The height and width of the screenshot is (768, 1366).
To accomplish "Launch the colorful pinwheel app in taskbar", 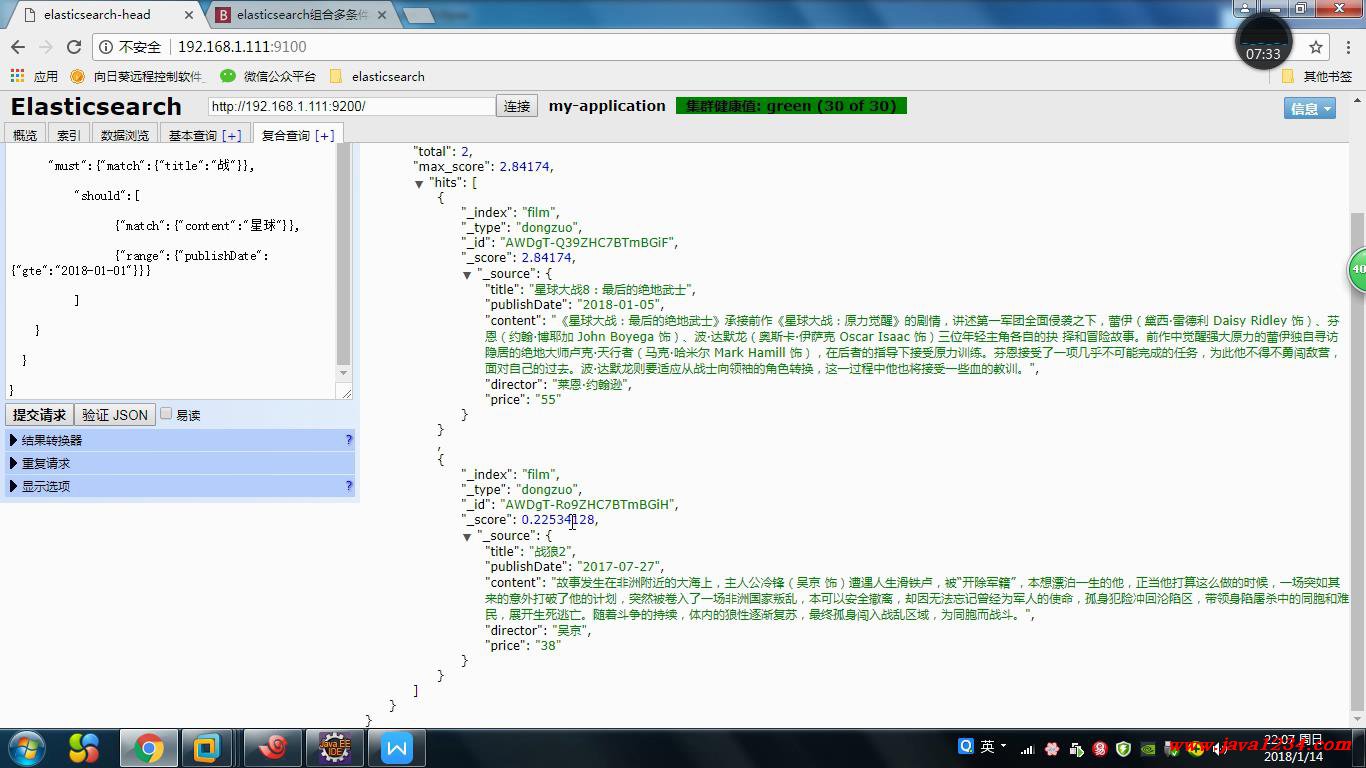I will pyautogui.click(x=84, y=748).
